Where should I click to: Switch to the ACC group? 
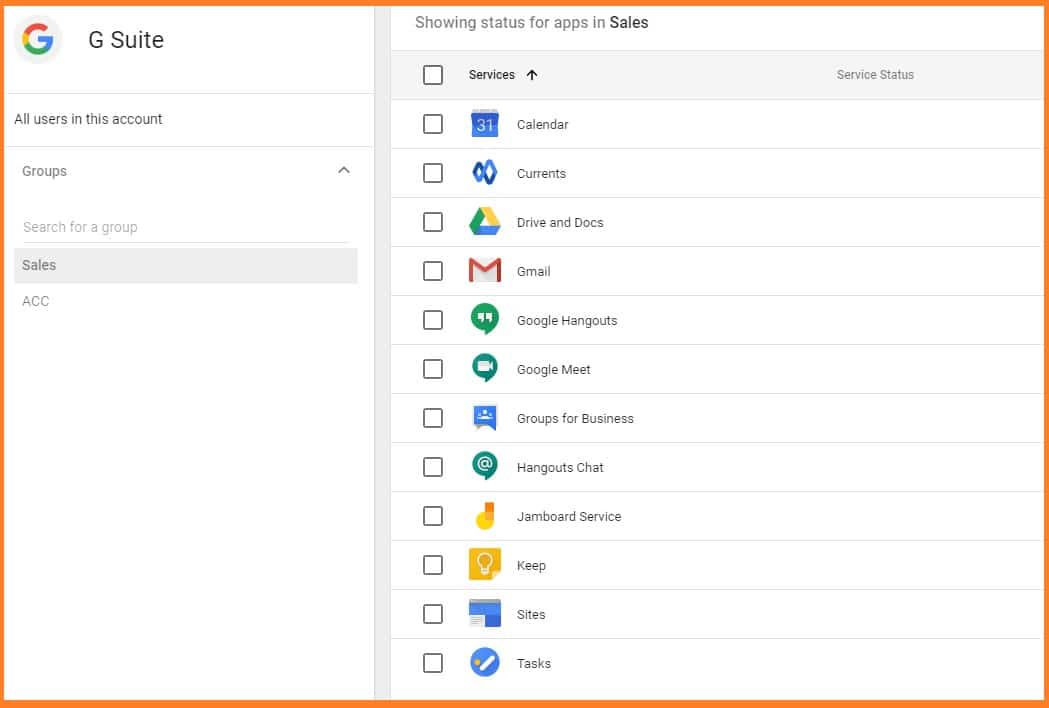coord(36,301)
